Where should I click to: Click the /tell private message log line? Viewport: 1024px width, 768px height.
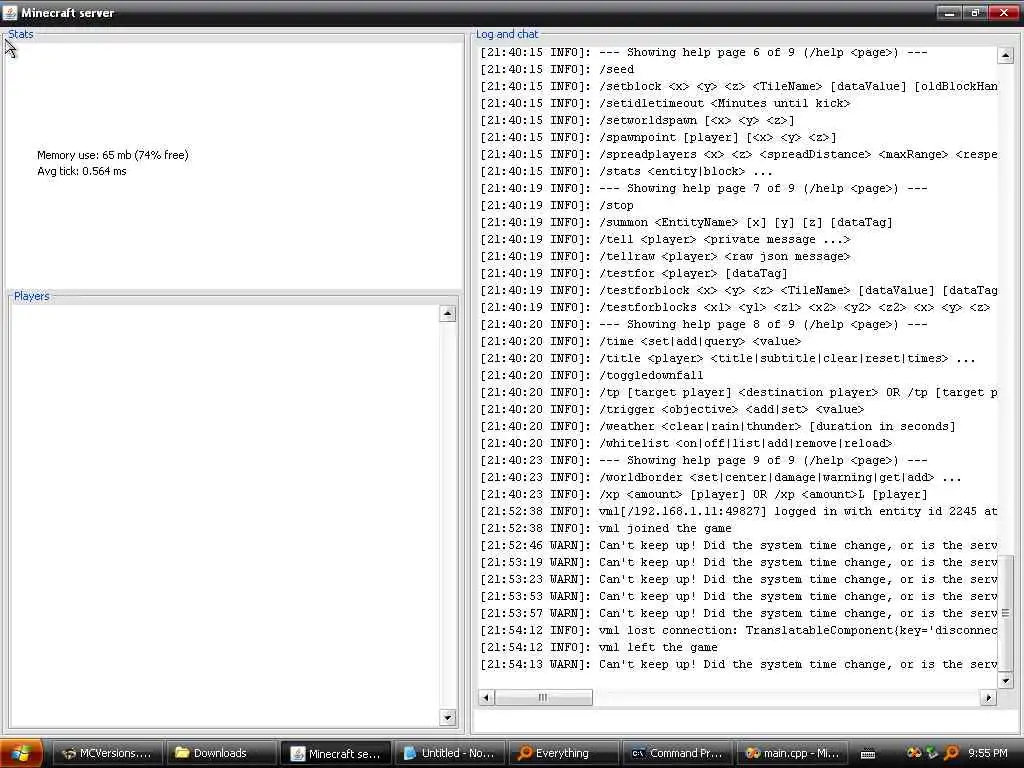(x=665, y=239)
